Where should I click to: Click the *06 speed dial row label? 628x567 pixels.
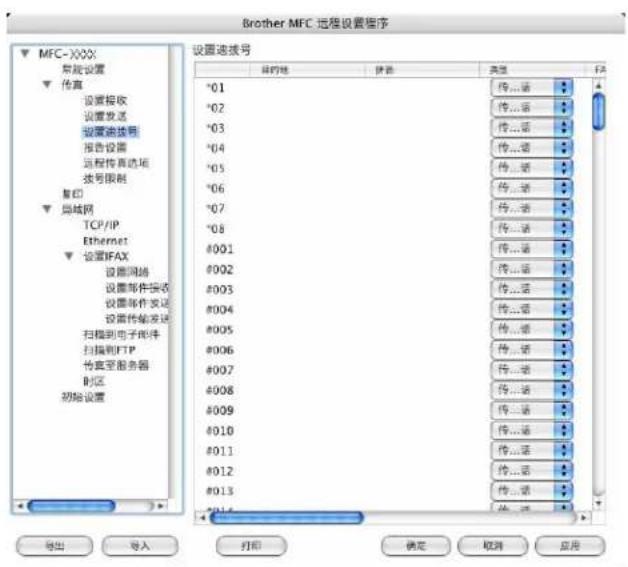[x=215, y=189]
